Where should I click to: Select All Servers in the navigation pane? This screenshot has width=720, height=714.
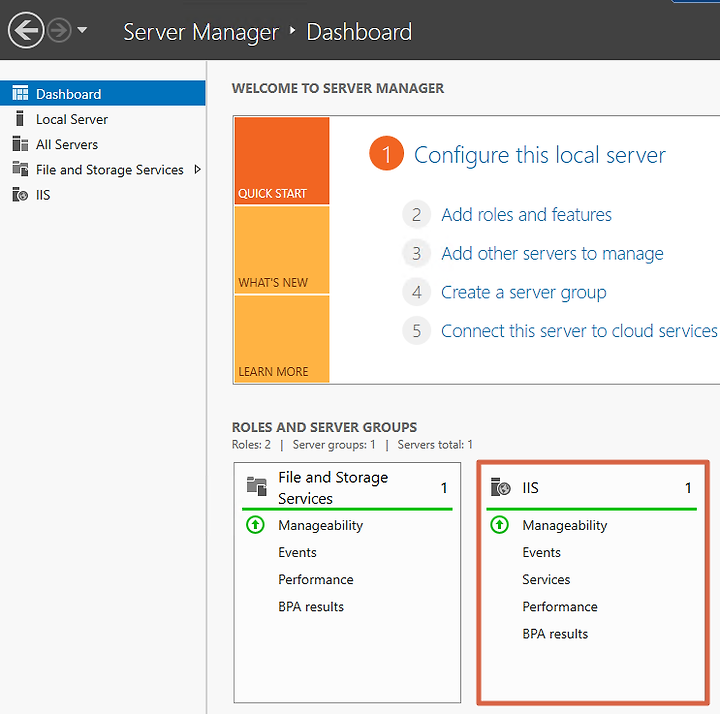pyautogui.click(x=102, y=144)
